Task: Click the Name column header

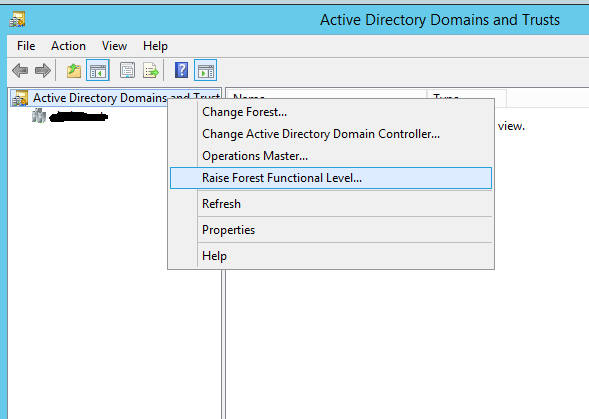Action: pos(327,95)
